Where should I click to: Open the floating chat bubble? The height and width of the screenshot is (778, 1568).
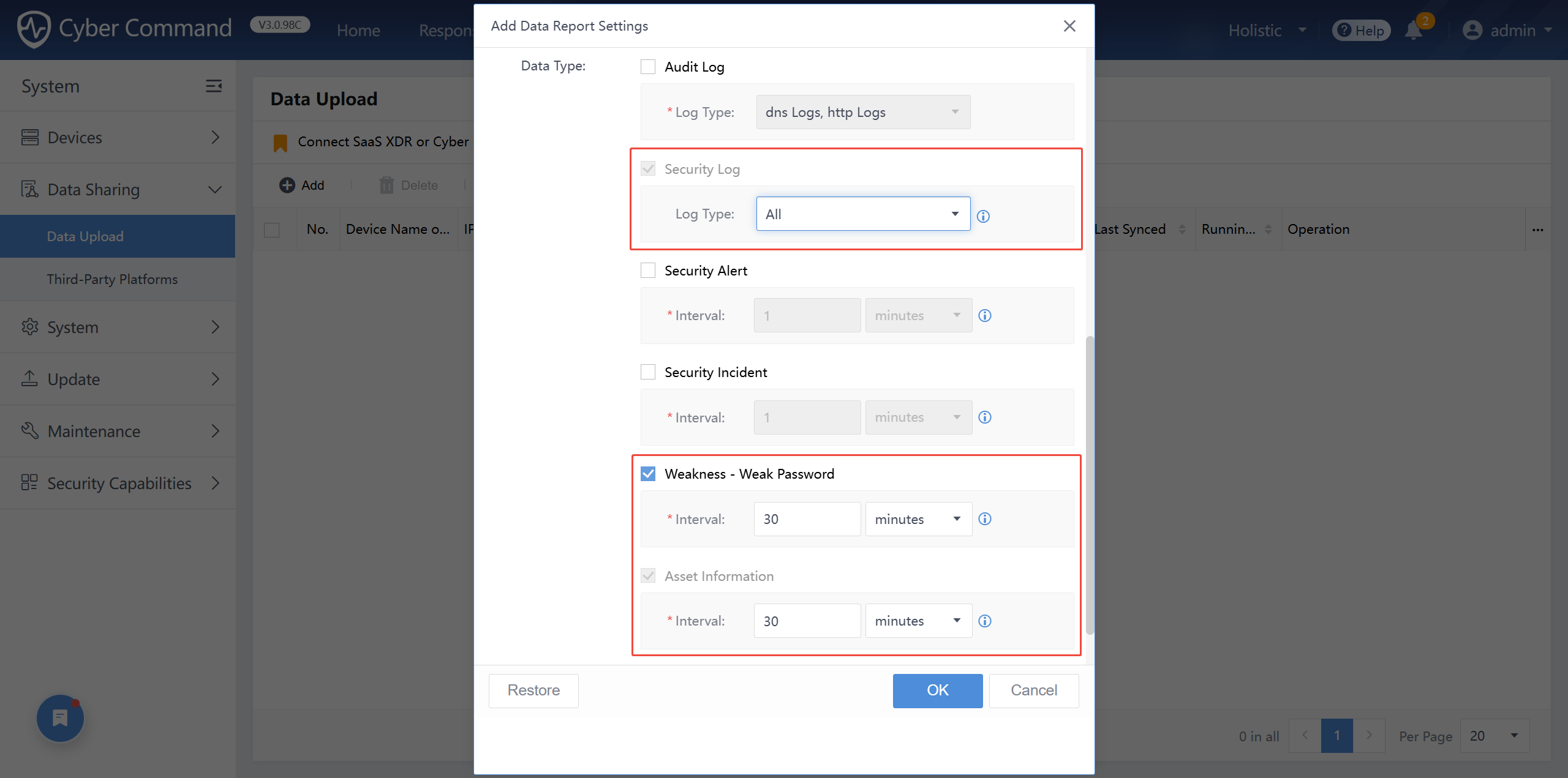tap(59, 717)
